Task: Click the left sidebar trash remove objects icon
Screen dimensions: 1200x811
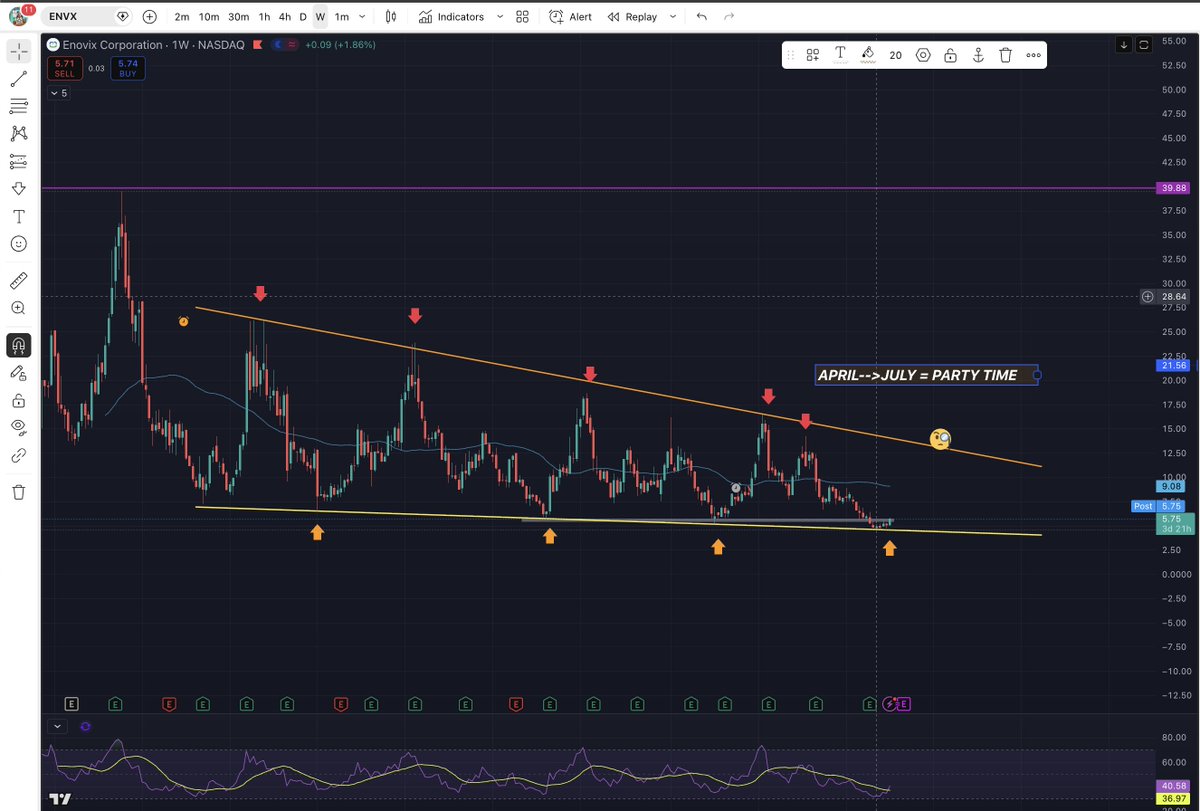Action: [x=18, y=491]
